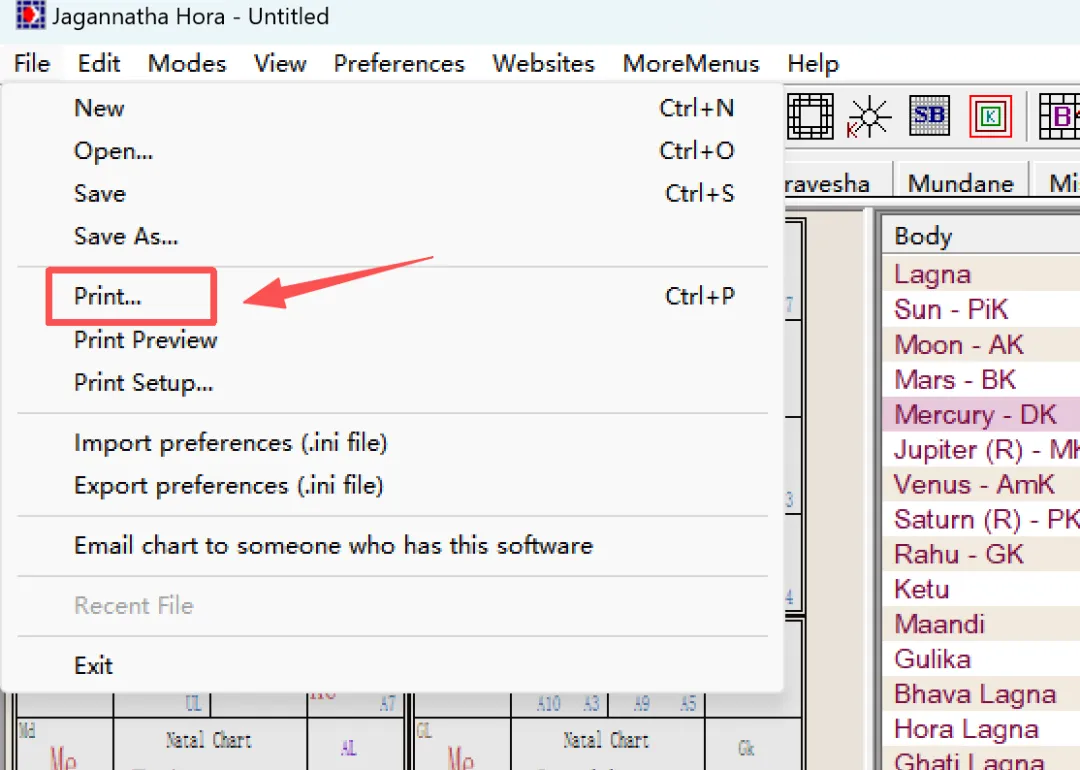Screen dimensions: 1080x770
Task: Click the left Natal Chart label
Action: click(209, 740)
